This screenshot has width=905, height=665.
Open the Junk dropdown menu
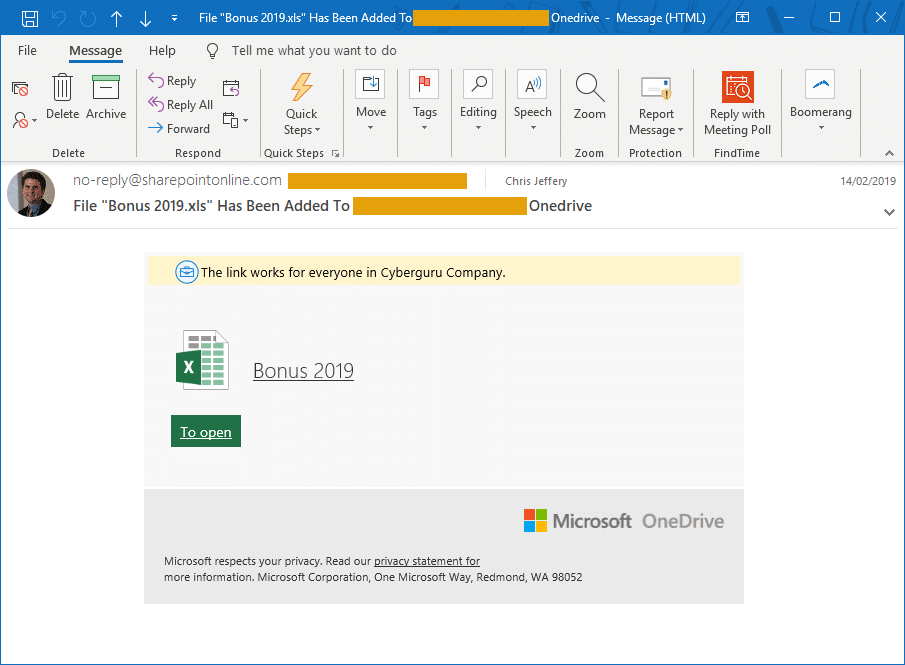pos(24,120)
